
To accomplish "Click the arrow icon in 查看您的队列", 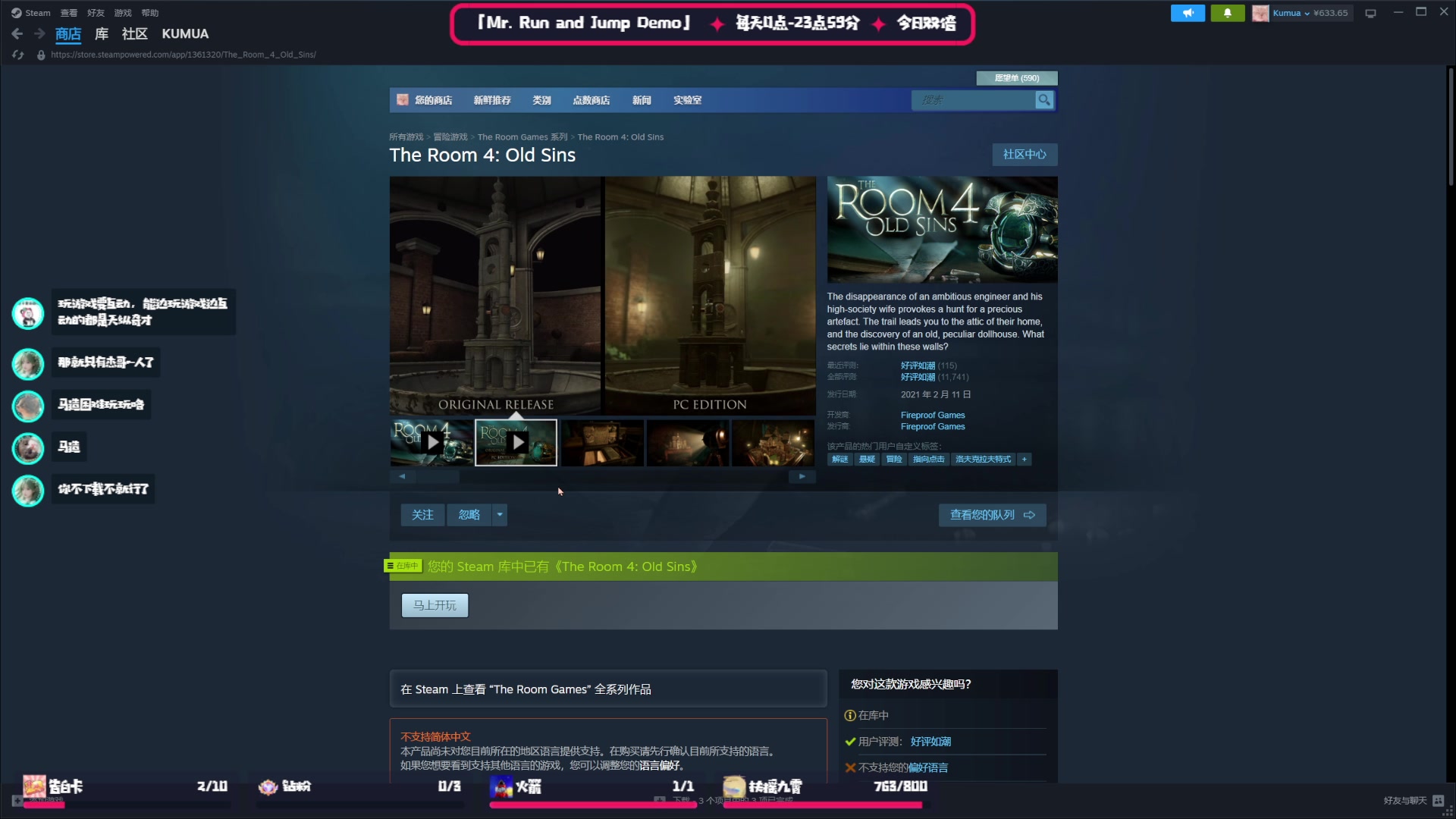I will [1029, 515].
